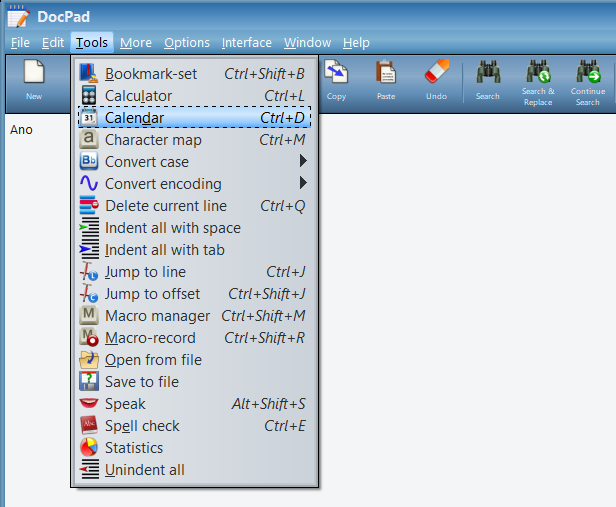616x507 pixels.
Task: Click the Convert encoding wave icon
Action: coord(89,183)
